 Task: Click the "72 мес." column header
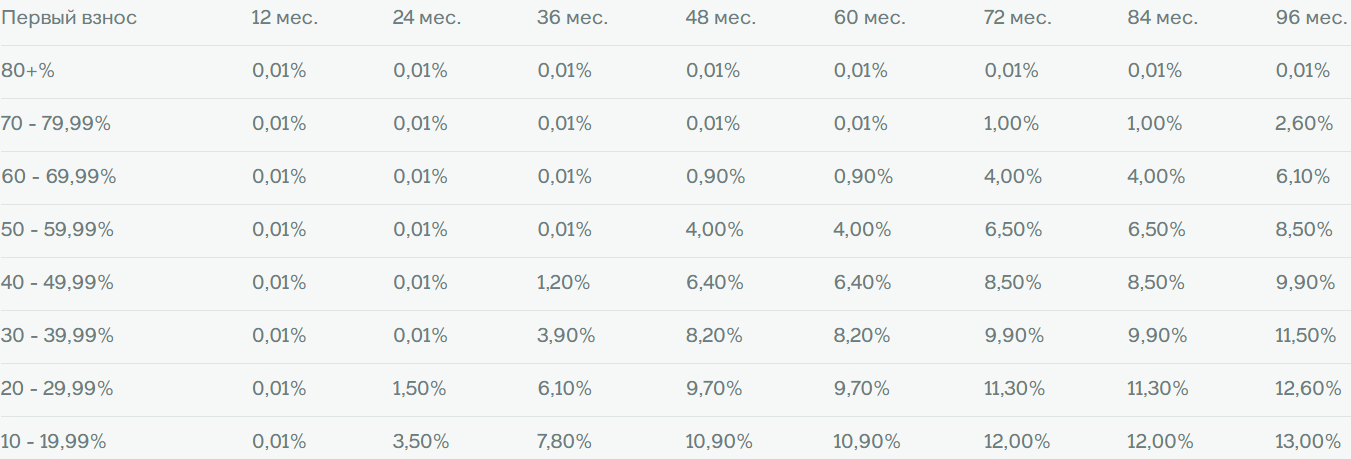pyautogui.click(x=1019, y=18)
